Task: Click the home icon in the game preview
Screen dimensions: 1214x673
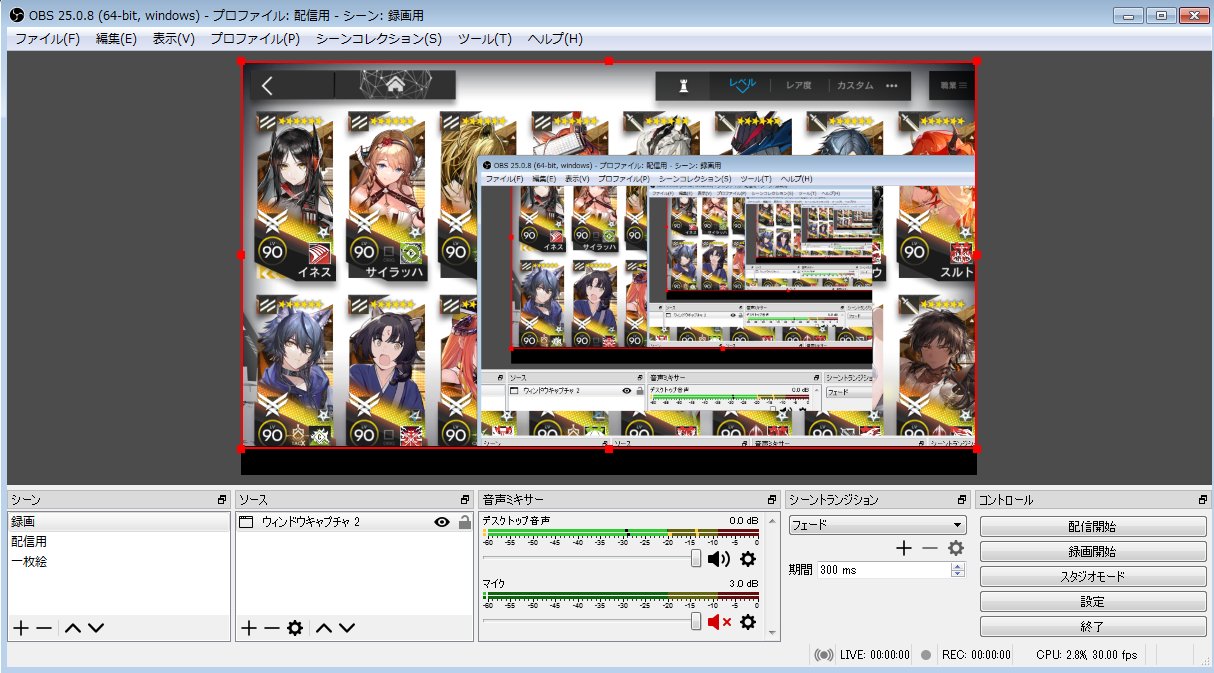Action: point(395,85)
